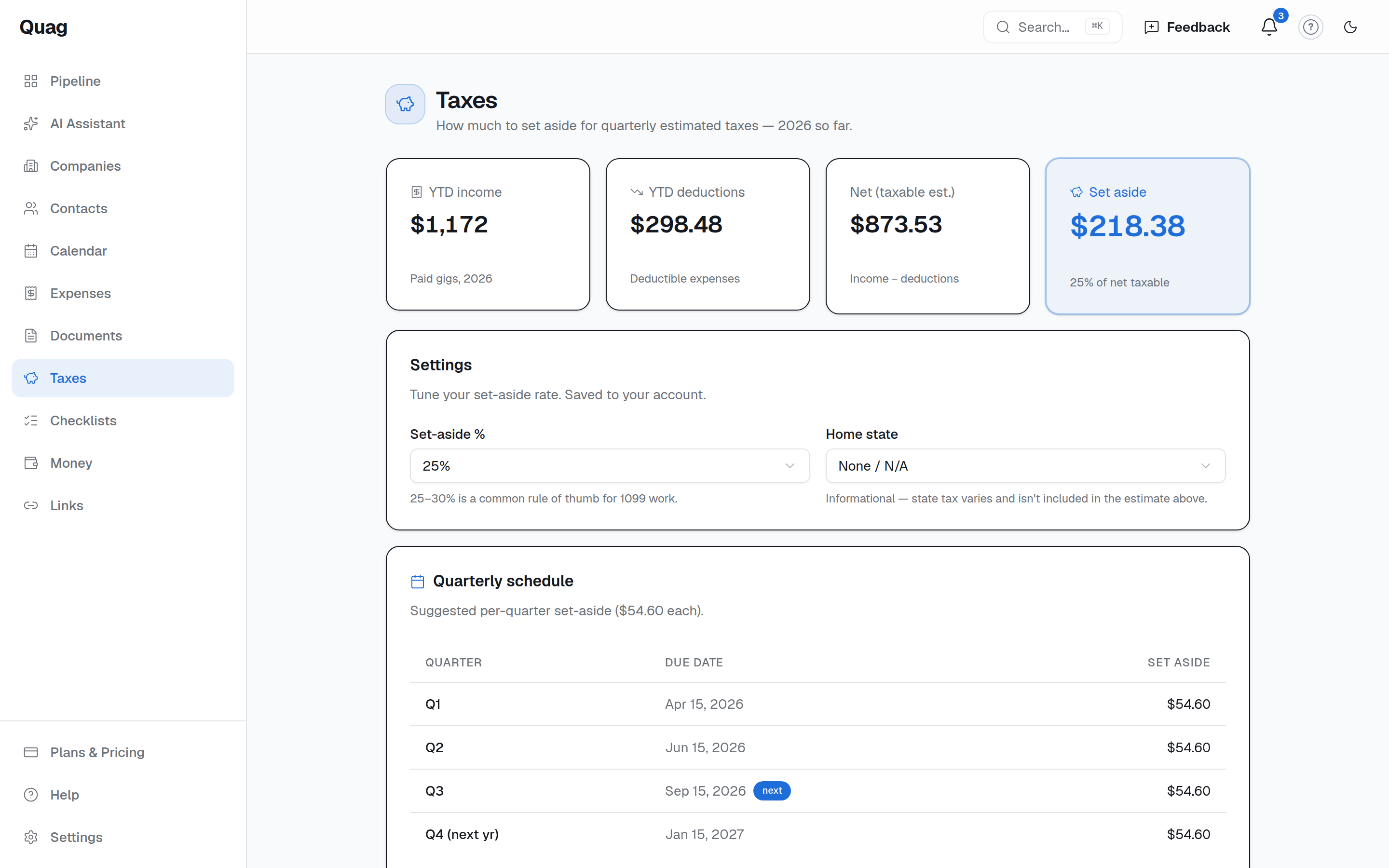Click the 'next' badge on Q3 row
The image size is (1389, 868).
pos(771,790)
